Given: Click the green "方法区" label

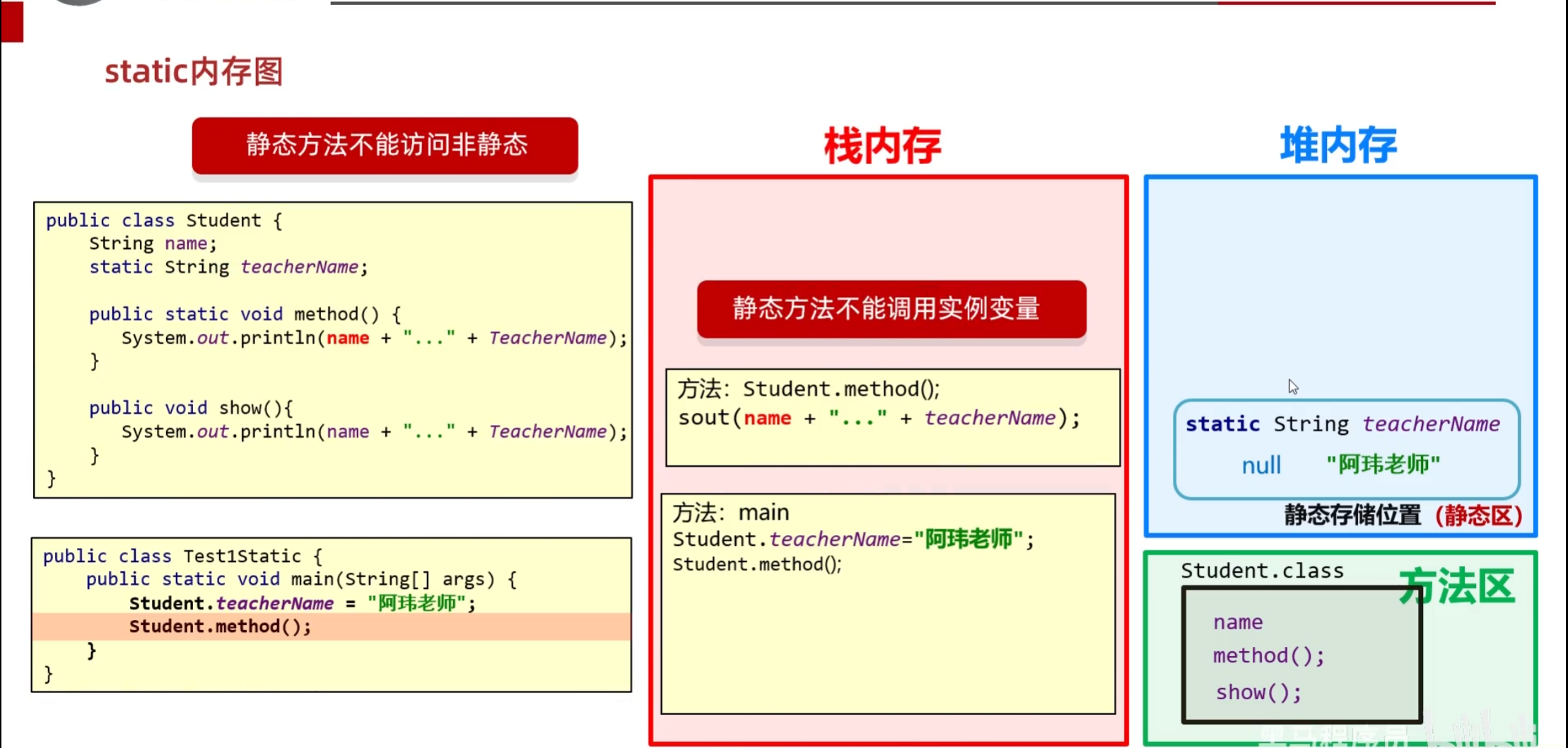Looking at the screenshot, I should tap(1458, 586).
